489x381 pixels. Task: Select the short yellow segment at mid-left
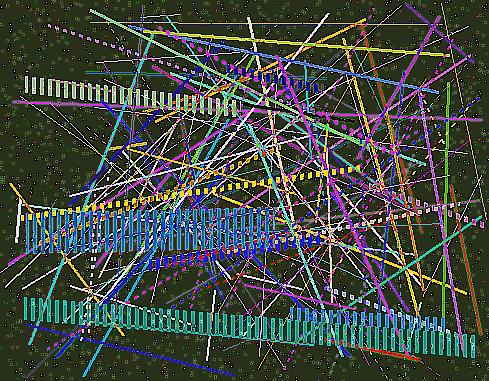[x=128, y=146]
